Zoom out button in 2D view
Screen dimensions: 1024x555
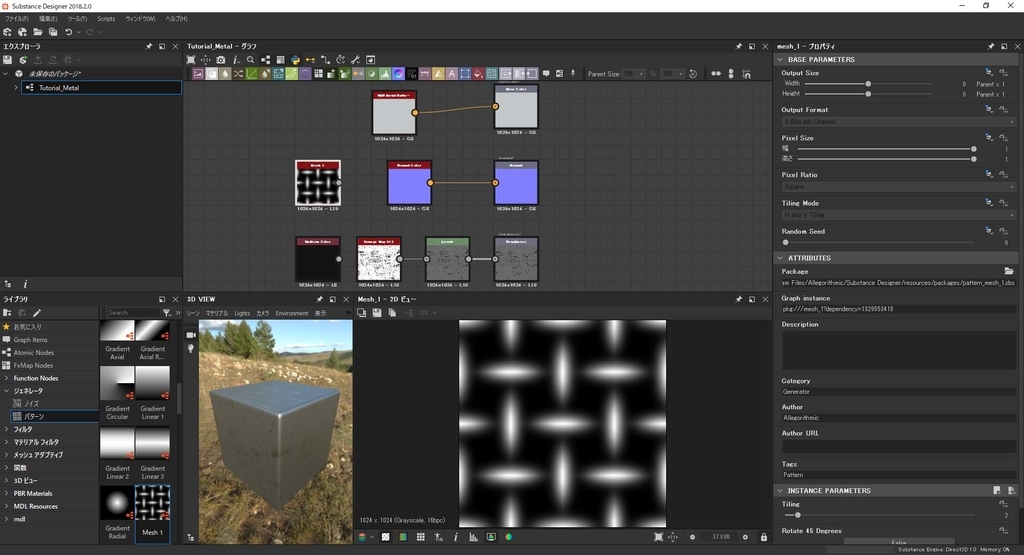pyautogui.click(x=692, y=537)
